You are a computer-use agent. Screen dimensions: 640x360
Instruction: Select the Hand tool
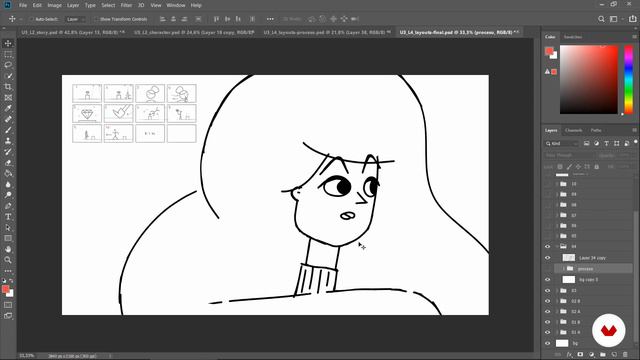pyautogui.click(x=8, y=249)
